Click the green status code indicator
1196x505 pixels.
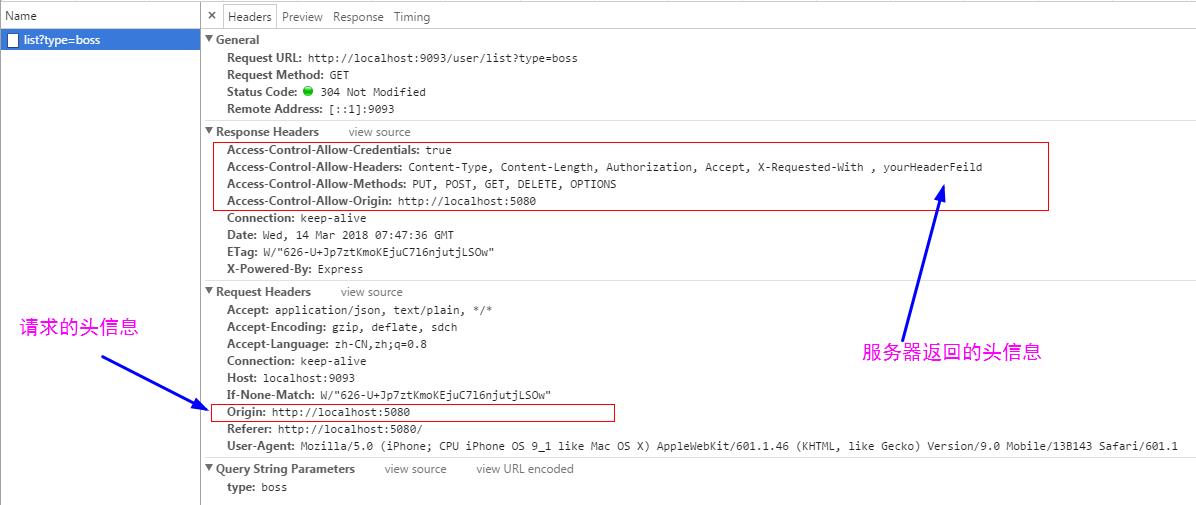[308, 92]
